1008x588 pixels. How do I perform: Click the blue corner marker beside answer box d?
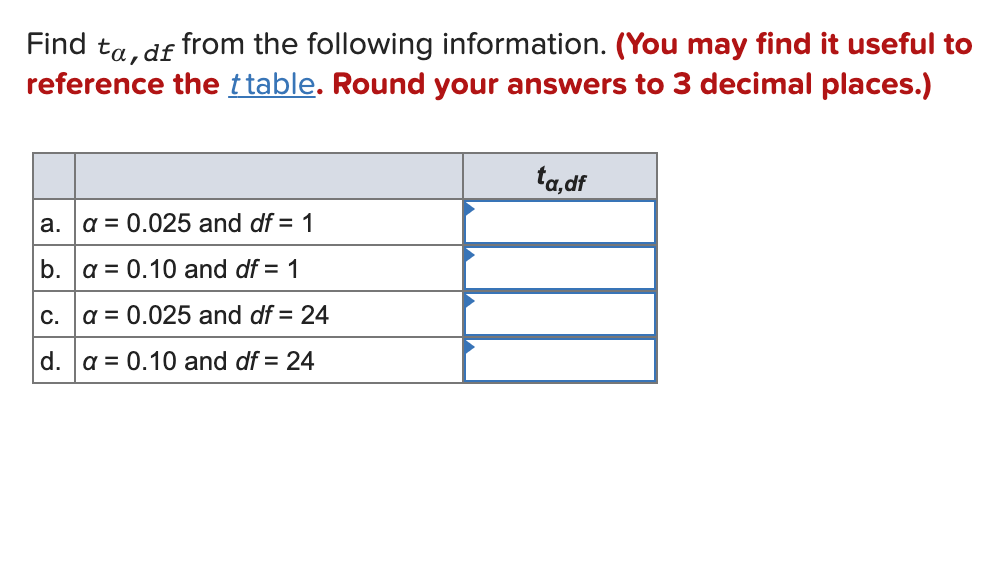tap(468, 346)
